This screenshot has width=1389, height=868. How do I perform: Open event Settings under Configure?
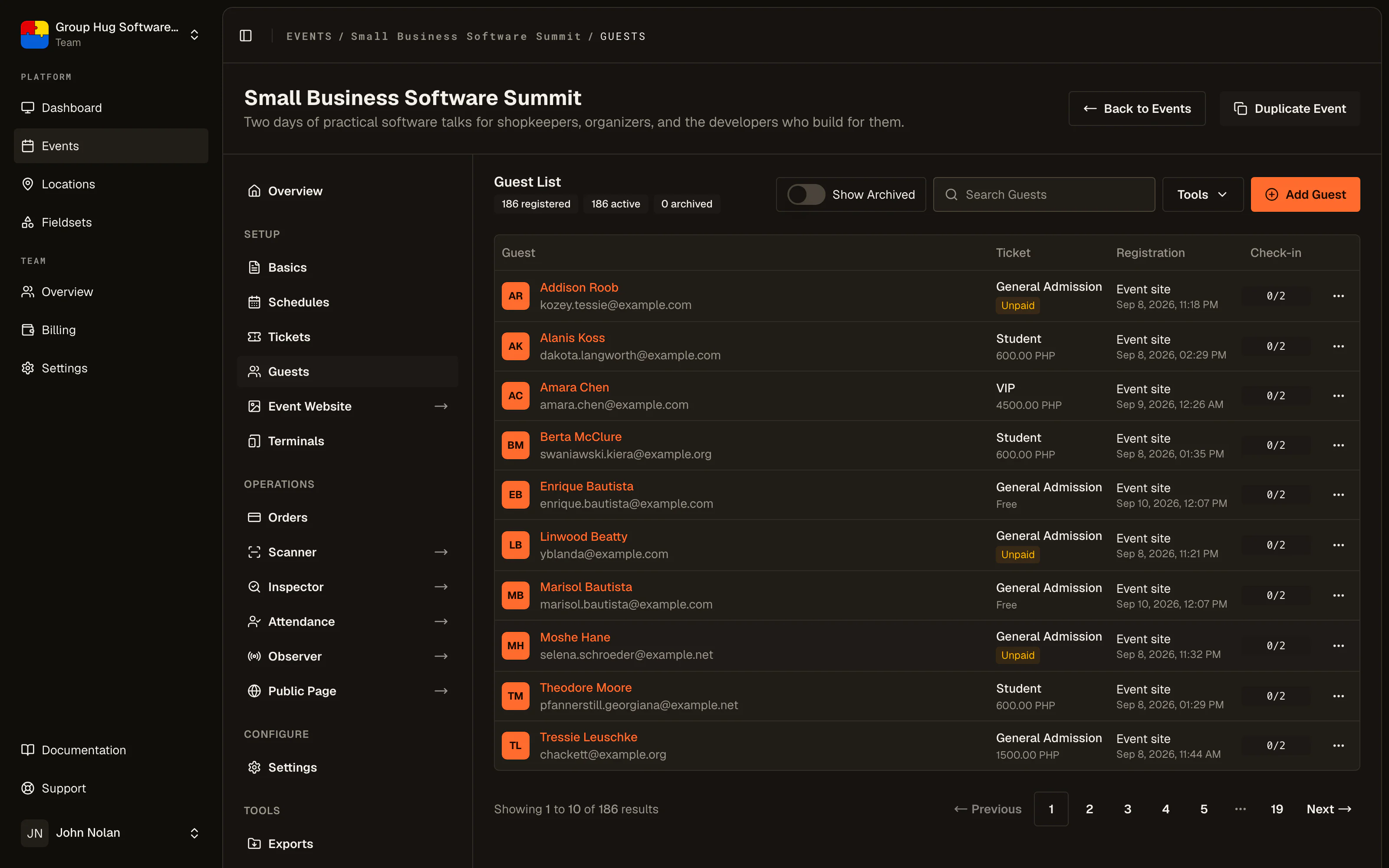point(347,768)
